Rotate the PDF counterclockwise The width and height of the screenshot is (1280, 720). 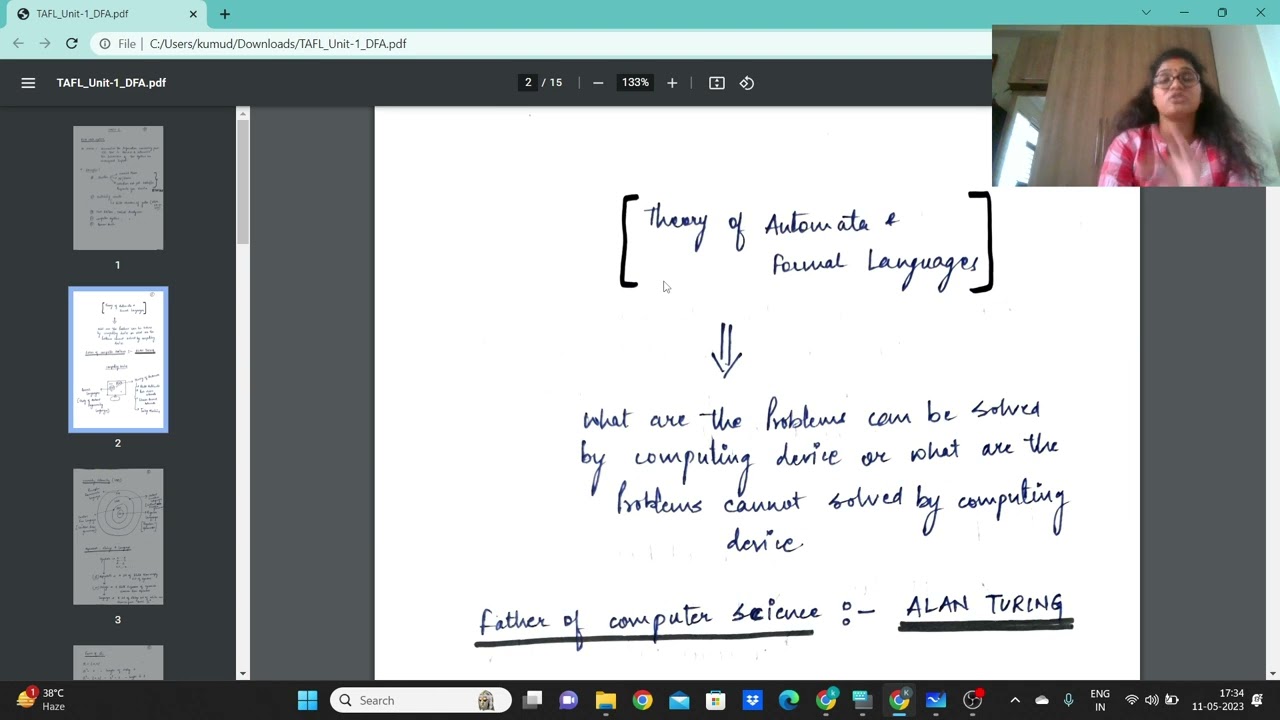click(x=747, y=83)
